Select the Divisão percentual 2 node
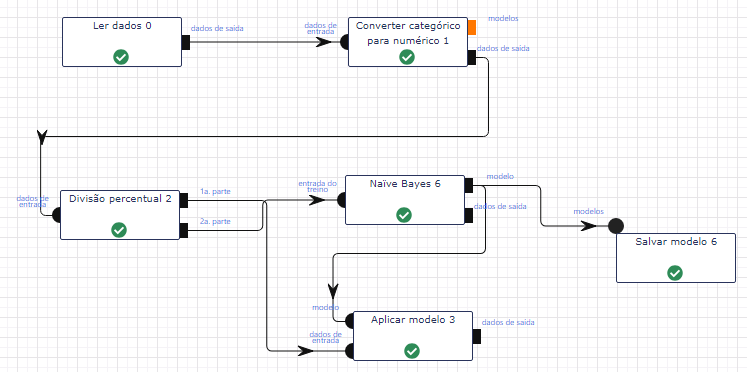 [x=120, y=215]
